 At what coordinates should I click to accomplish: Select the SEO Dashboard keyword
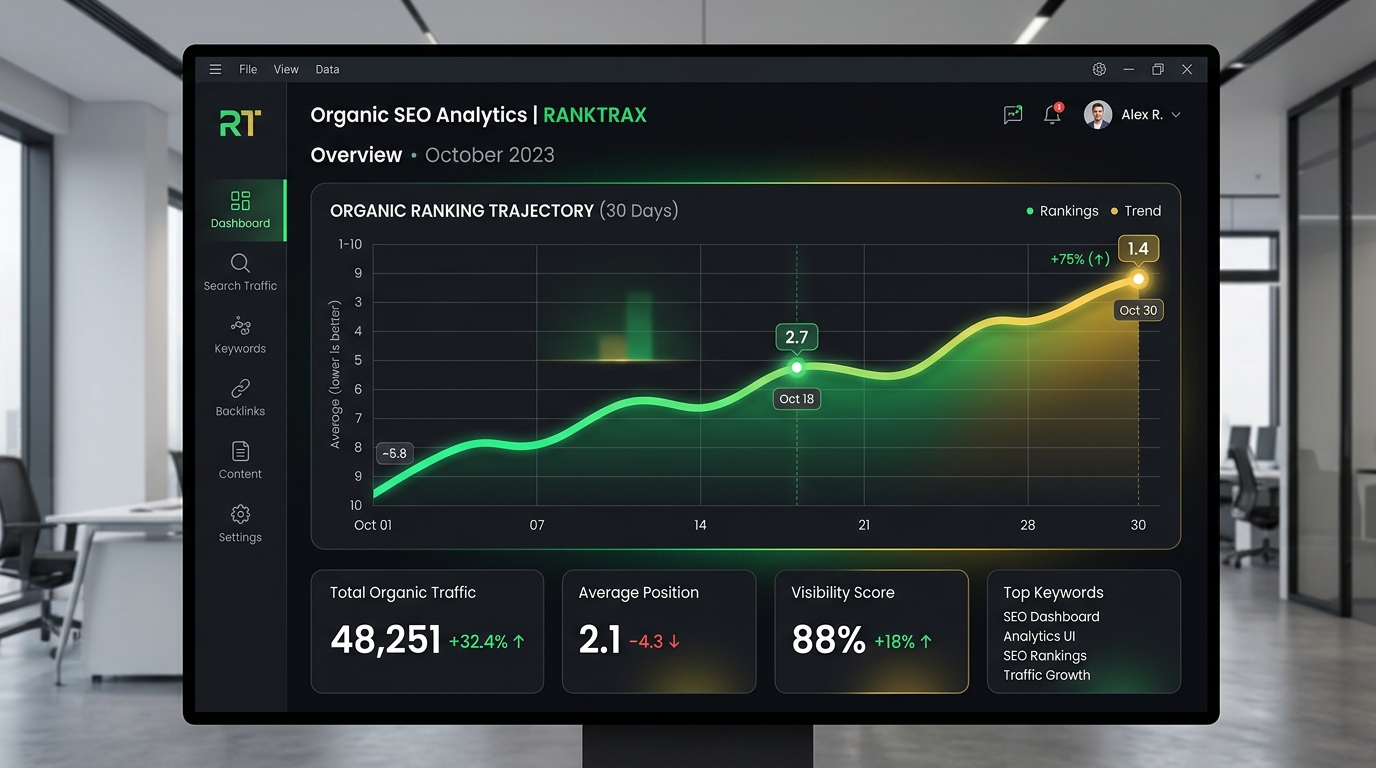pyautogui.click(x=1051, y=617)
